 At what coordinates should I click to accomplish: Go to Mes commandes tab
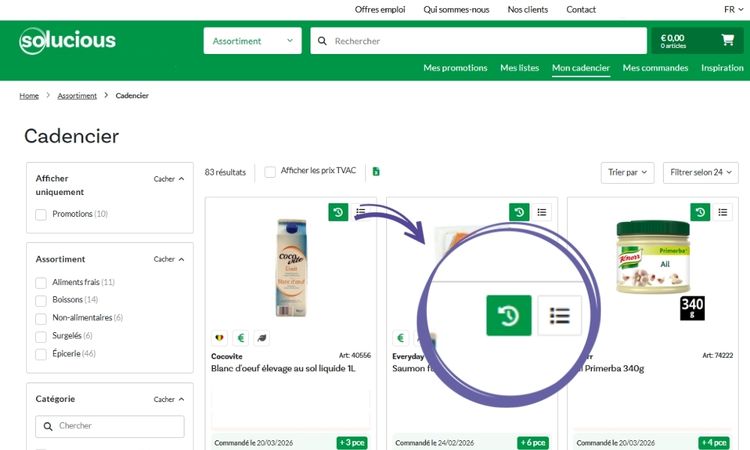pos(655,68)
